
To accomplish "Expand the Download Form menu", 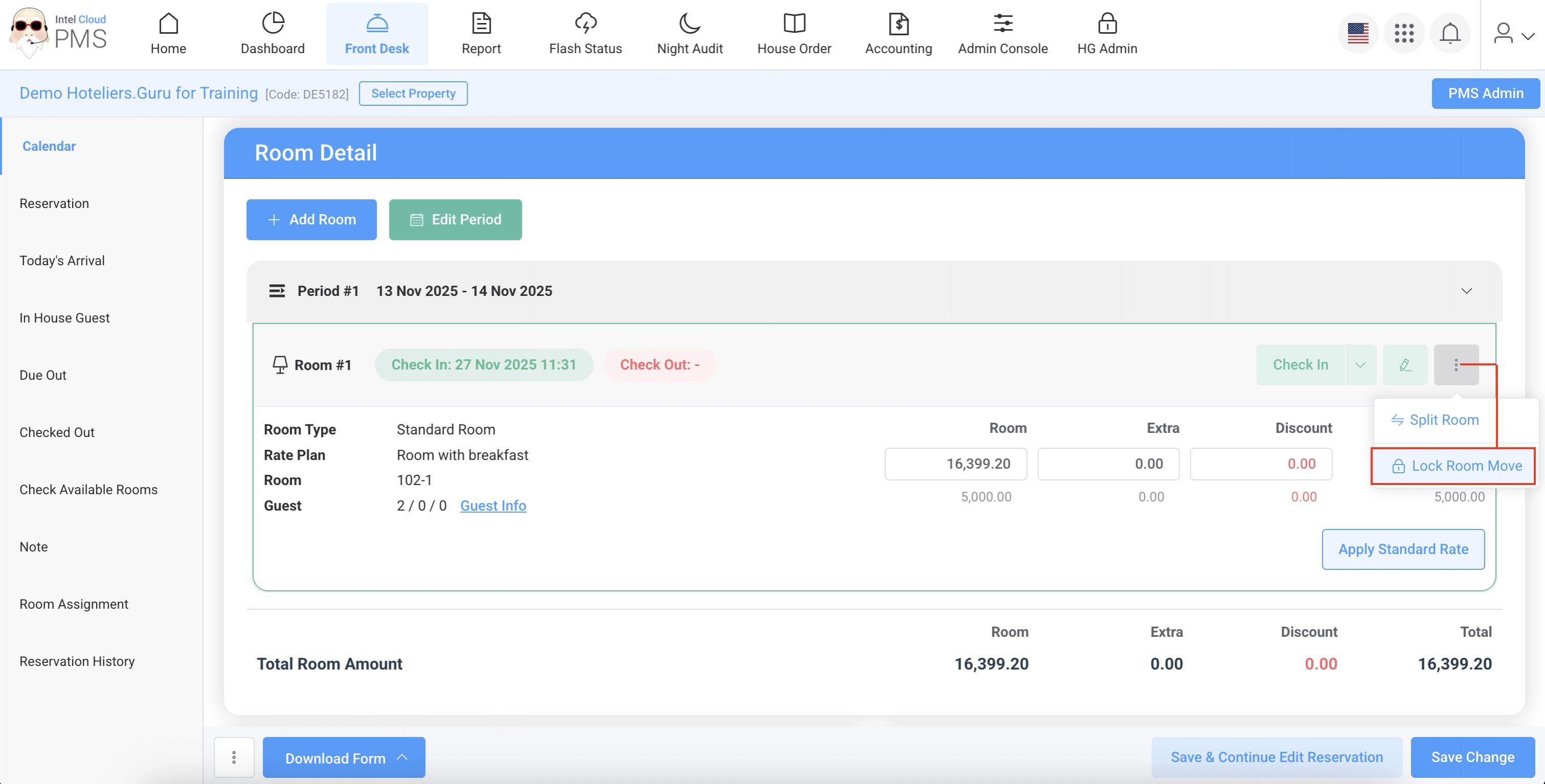I will (x=344, y=757).
